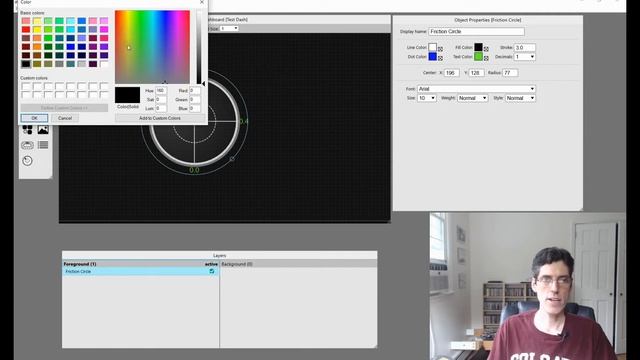
Task: Open the Line Color swatch
Action: [433, 47]
